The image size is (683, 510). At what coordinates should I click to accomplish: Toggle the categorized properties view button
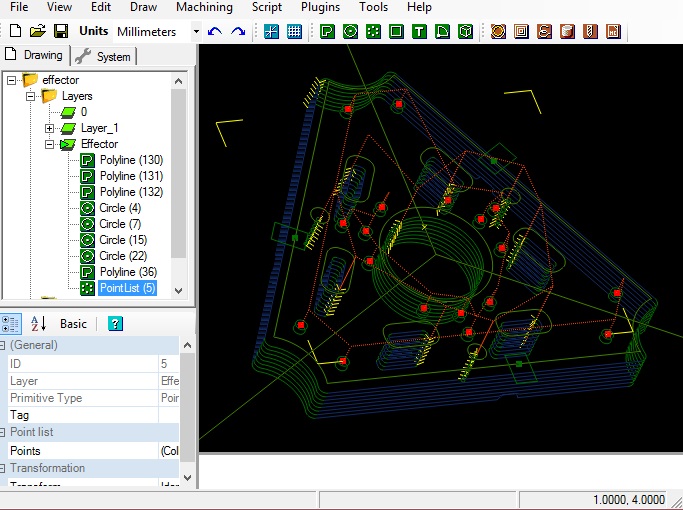(x=10, y=324)
